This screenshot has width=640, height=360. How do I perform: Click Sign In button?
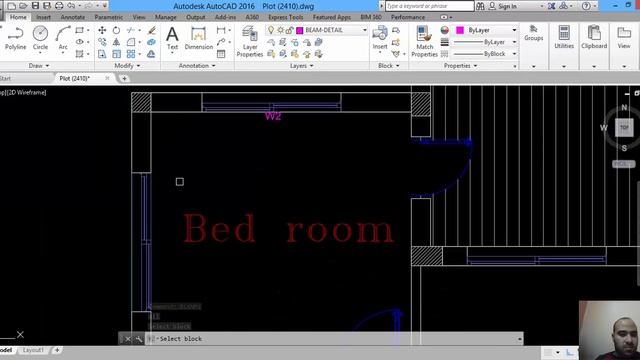click(503, 6)
